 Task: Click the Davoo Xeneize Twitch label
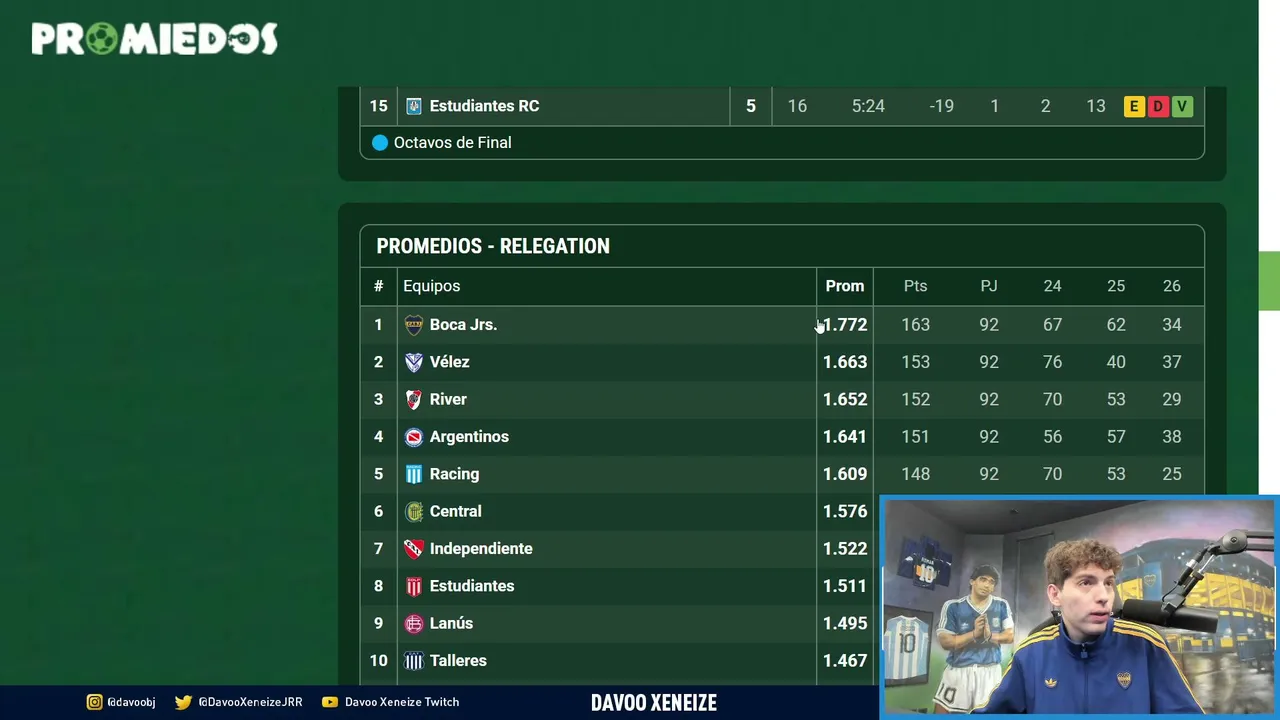(x=402, y=702)
